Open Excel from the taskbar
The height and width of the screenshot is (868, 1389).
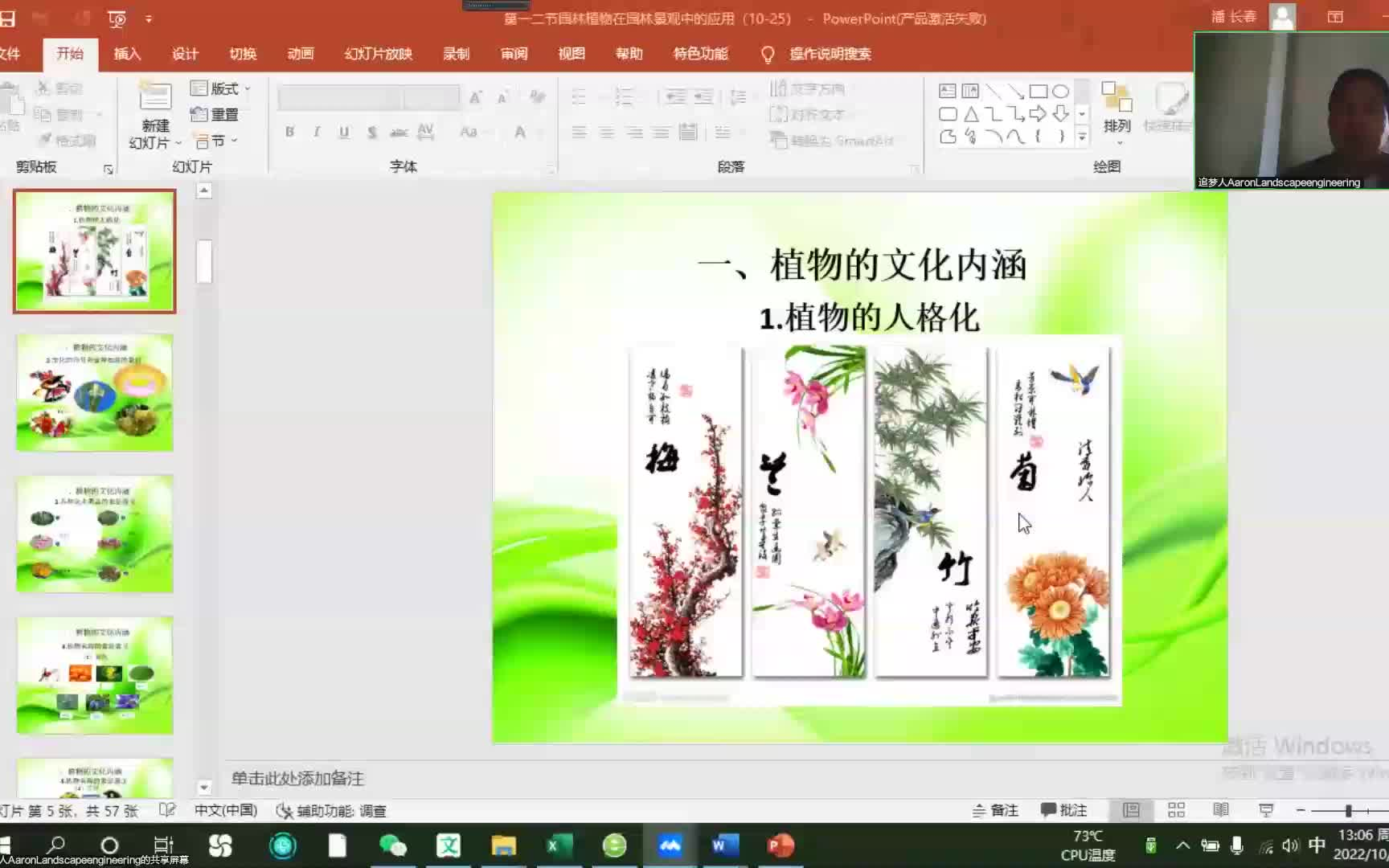click(x=559, y=845)
